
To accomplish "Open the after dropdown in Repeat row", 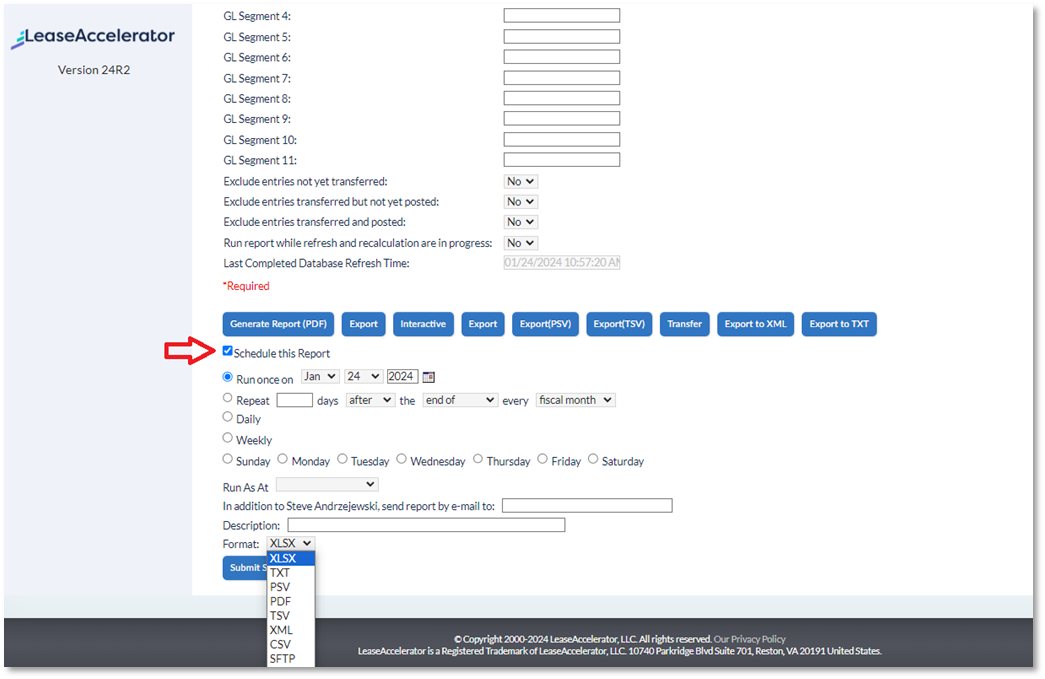I will (370, 400).
